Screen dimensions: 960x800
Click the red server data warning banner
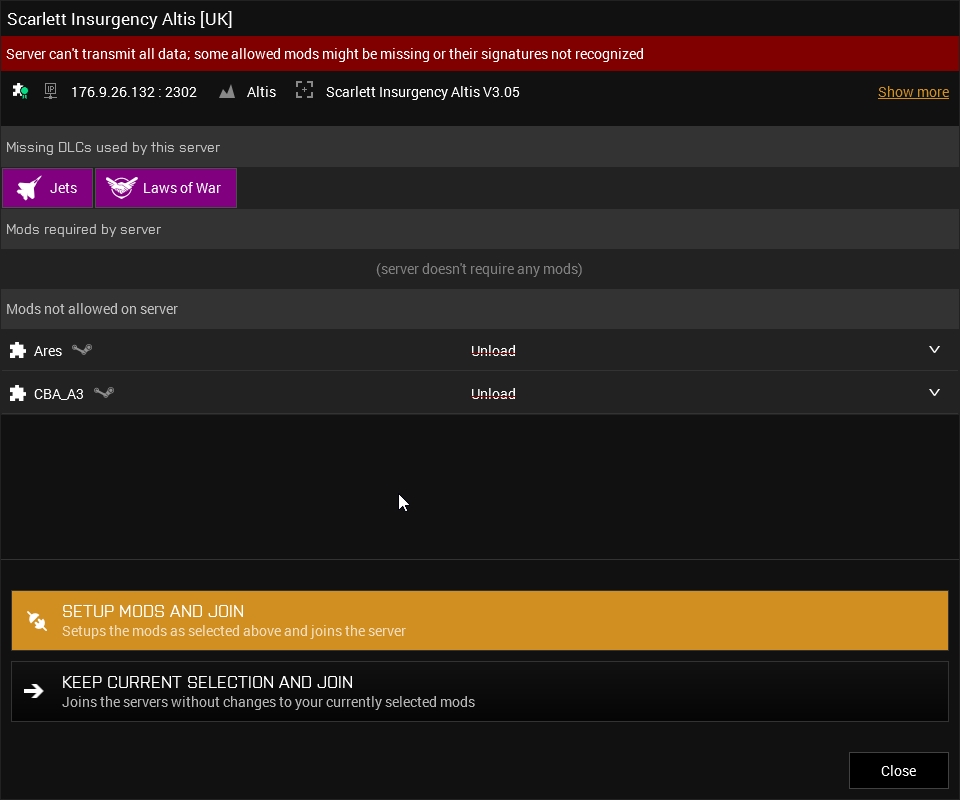(x=480, y=54)
